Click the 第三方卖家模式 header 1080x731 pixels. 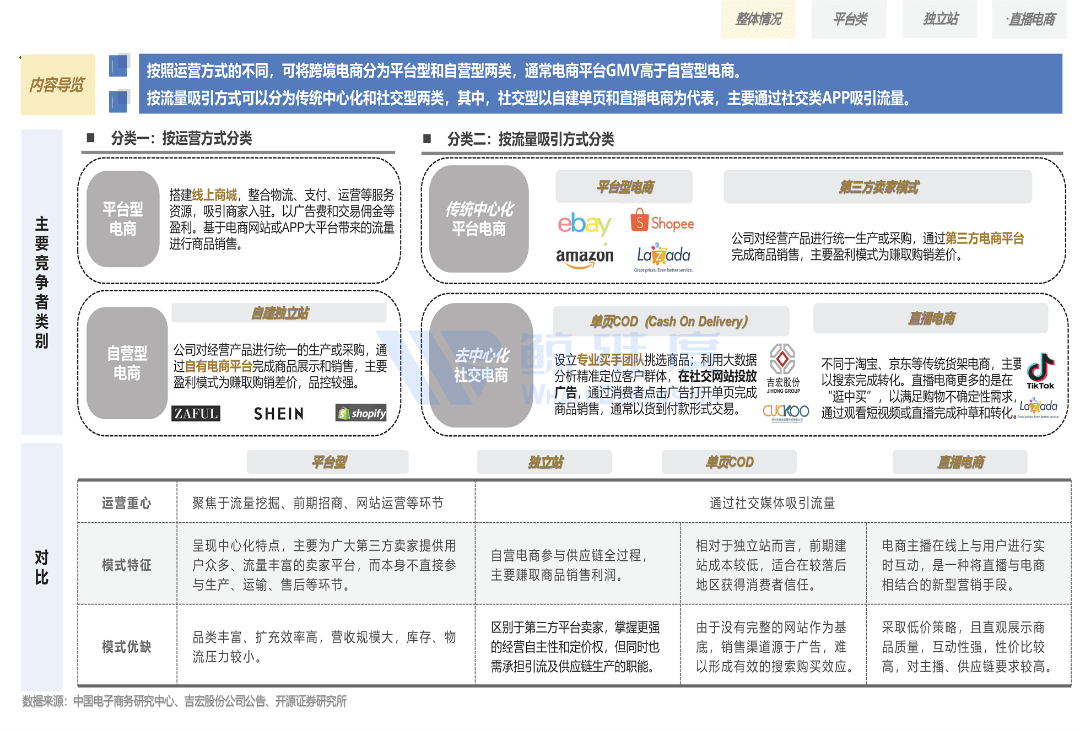pyautogui.click(x=878, y=187)
